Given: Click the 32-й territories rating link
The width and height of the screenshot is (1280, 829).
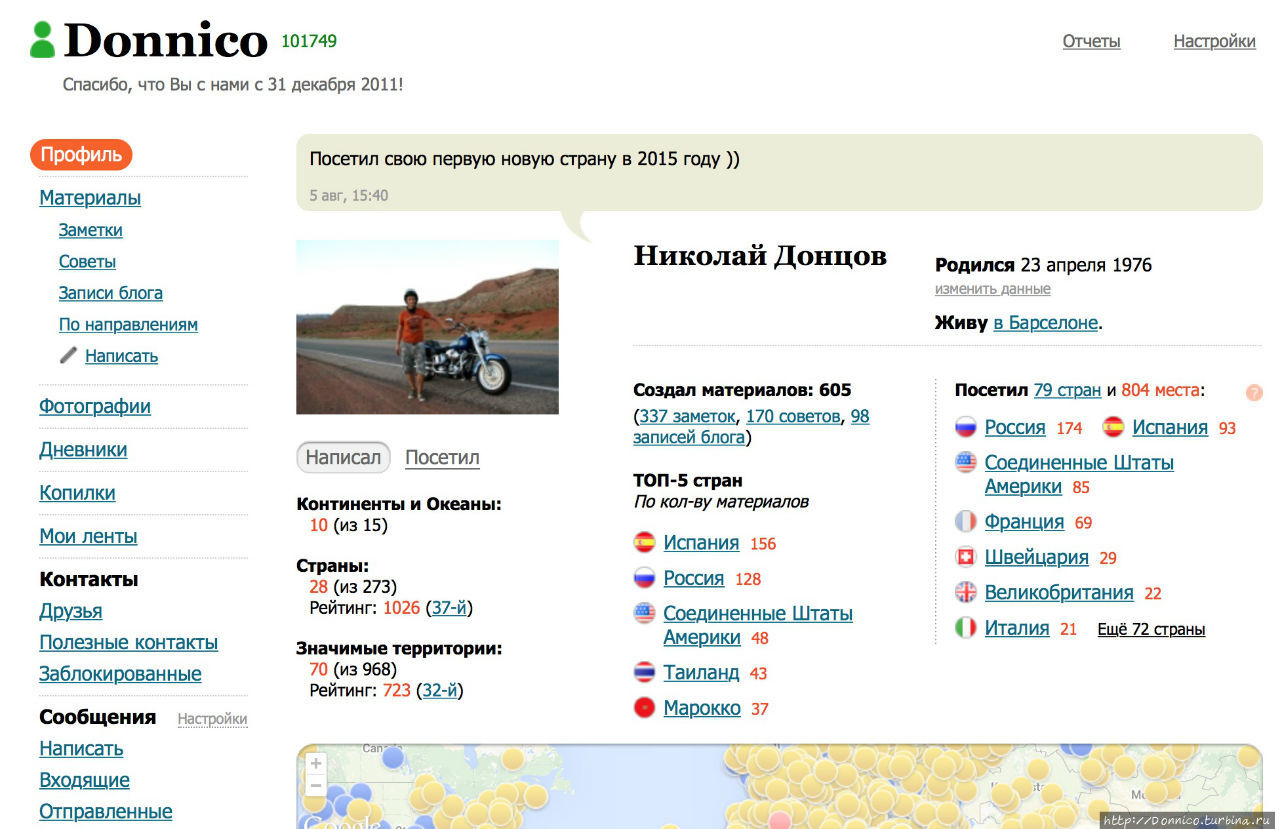Looking at the screenshot, I should [x=442, y=690].
